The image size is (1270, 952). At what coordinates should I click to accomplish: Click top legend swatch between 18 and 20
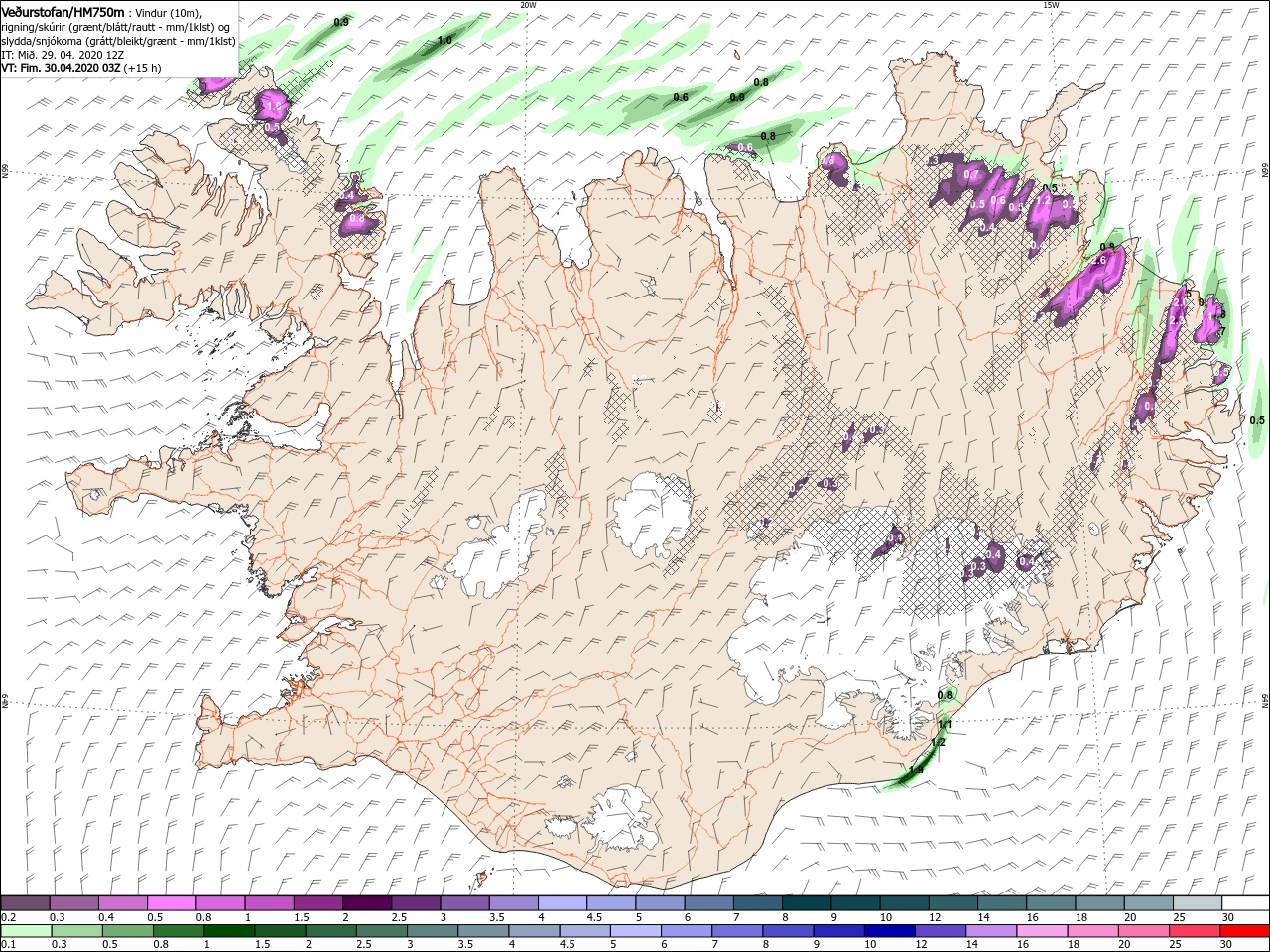1100,903
